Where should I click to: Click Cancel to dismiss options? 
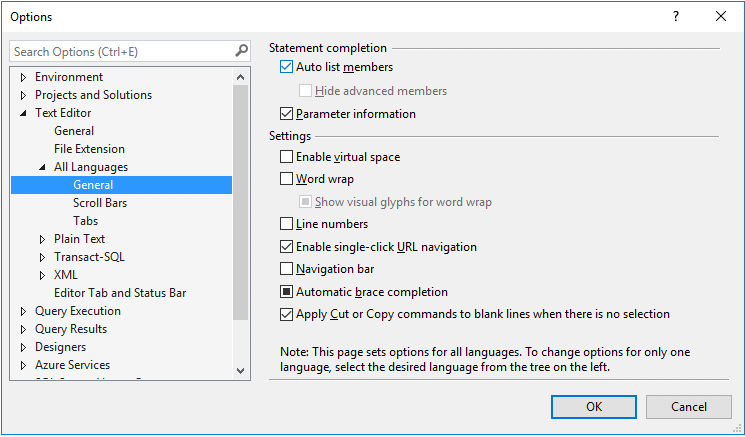688,407
